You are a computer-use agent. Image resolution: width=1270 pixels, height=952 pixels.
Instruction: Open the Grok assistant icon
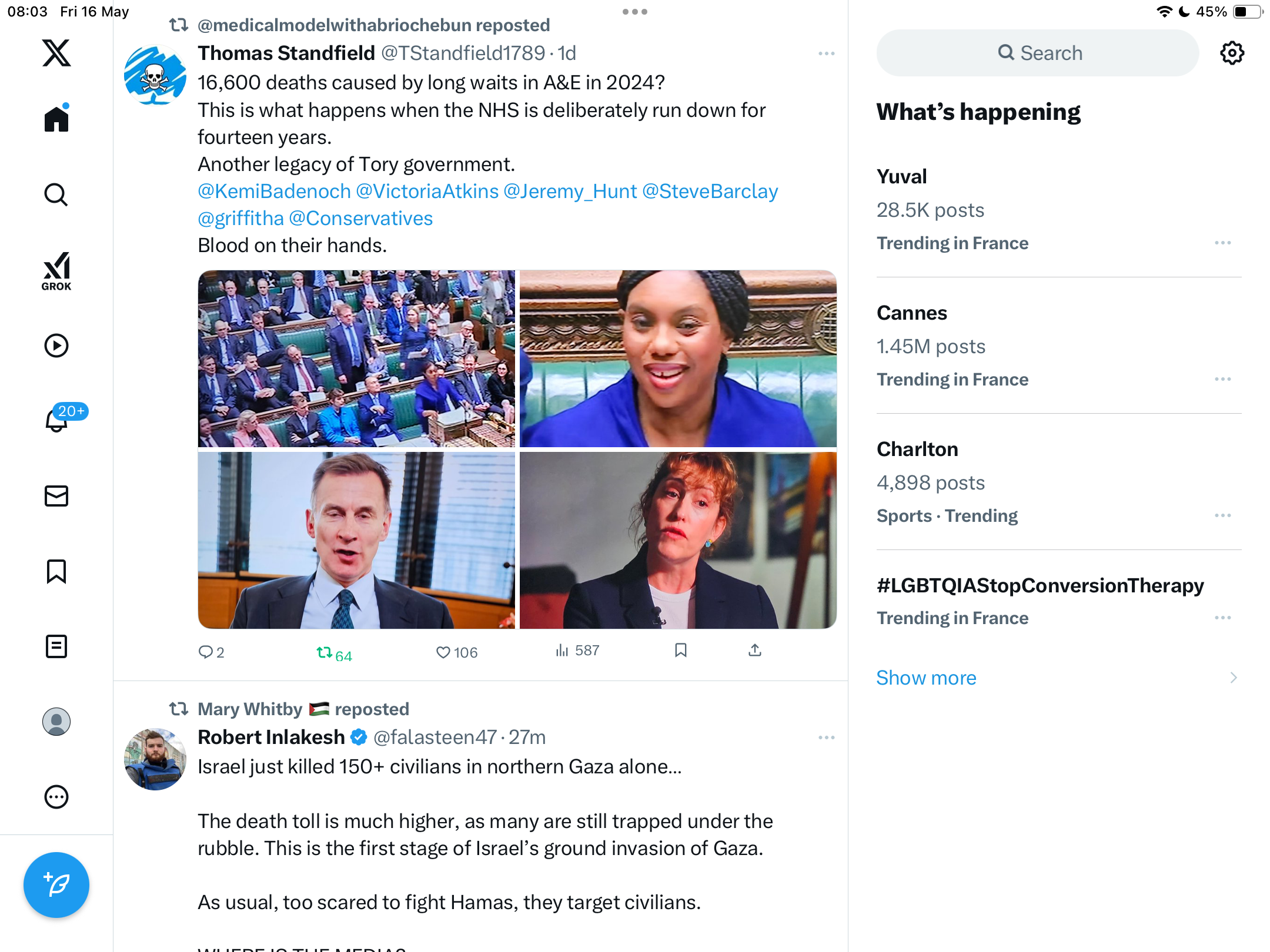click(56, 271)
